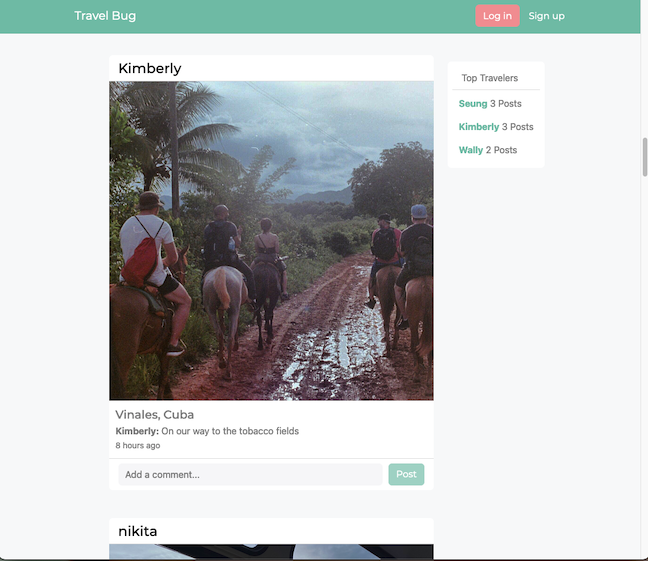This screenshot has height=561, width=648.
Task: Click the Top Travelers panel heading
Action: pyautogui.click(x=489, y=78)
